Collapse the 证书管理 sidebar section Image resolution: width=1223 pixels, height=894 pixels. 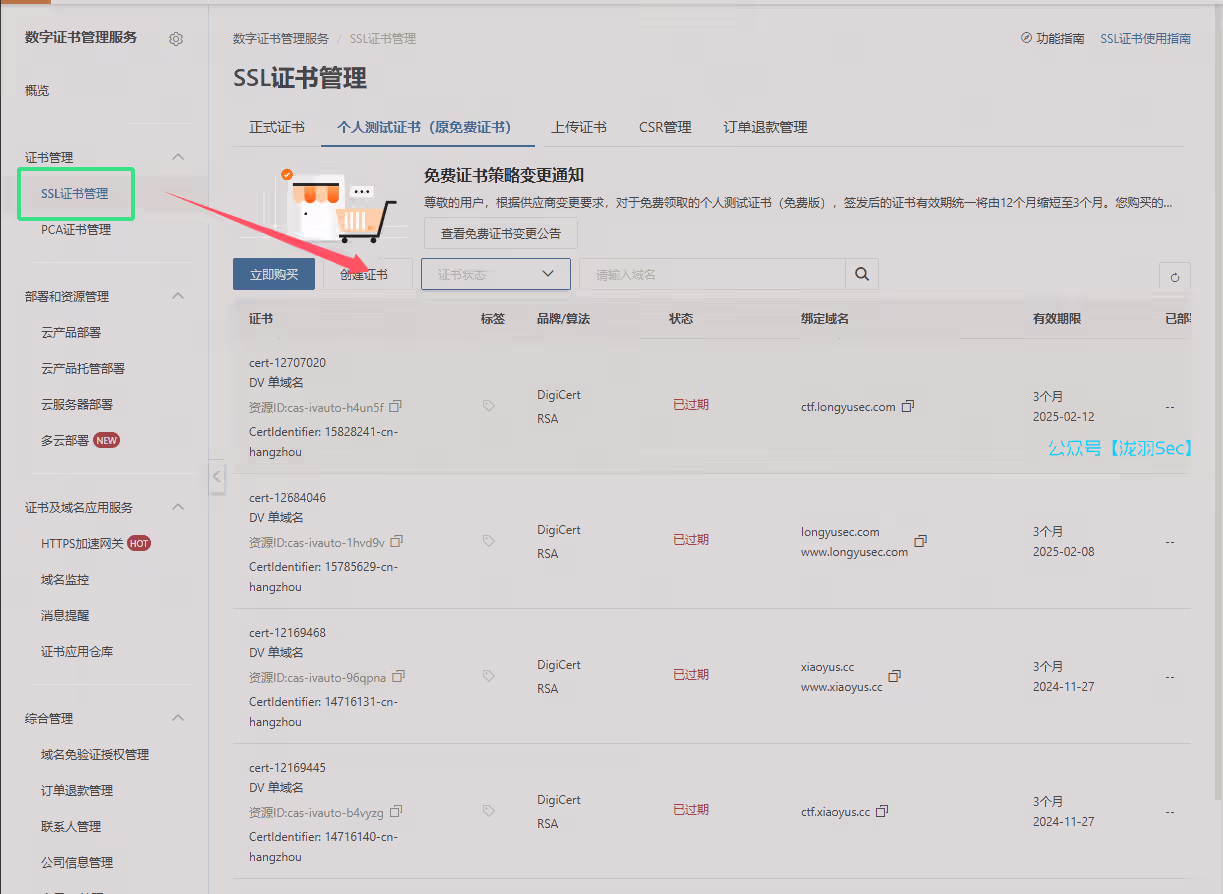pyautogui.click(x=178, y=157)
